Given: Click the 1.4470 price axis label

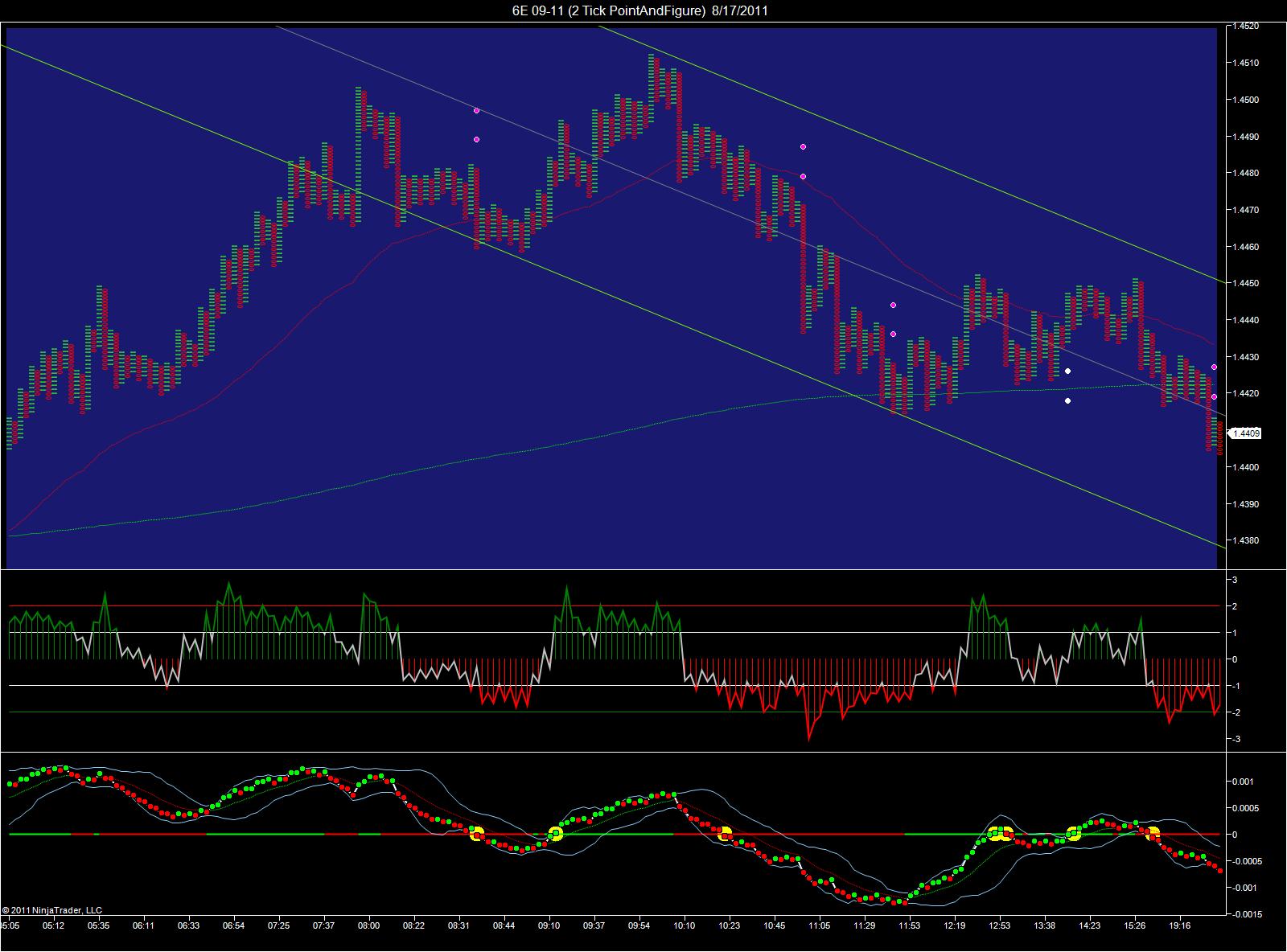Looking at the screenshot, I should [1245, 210].
